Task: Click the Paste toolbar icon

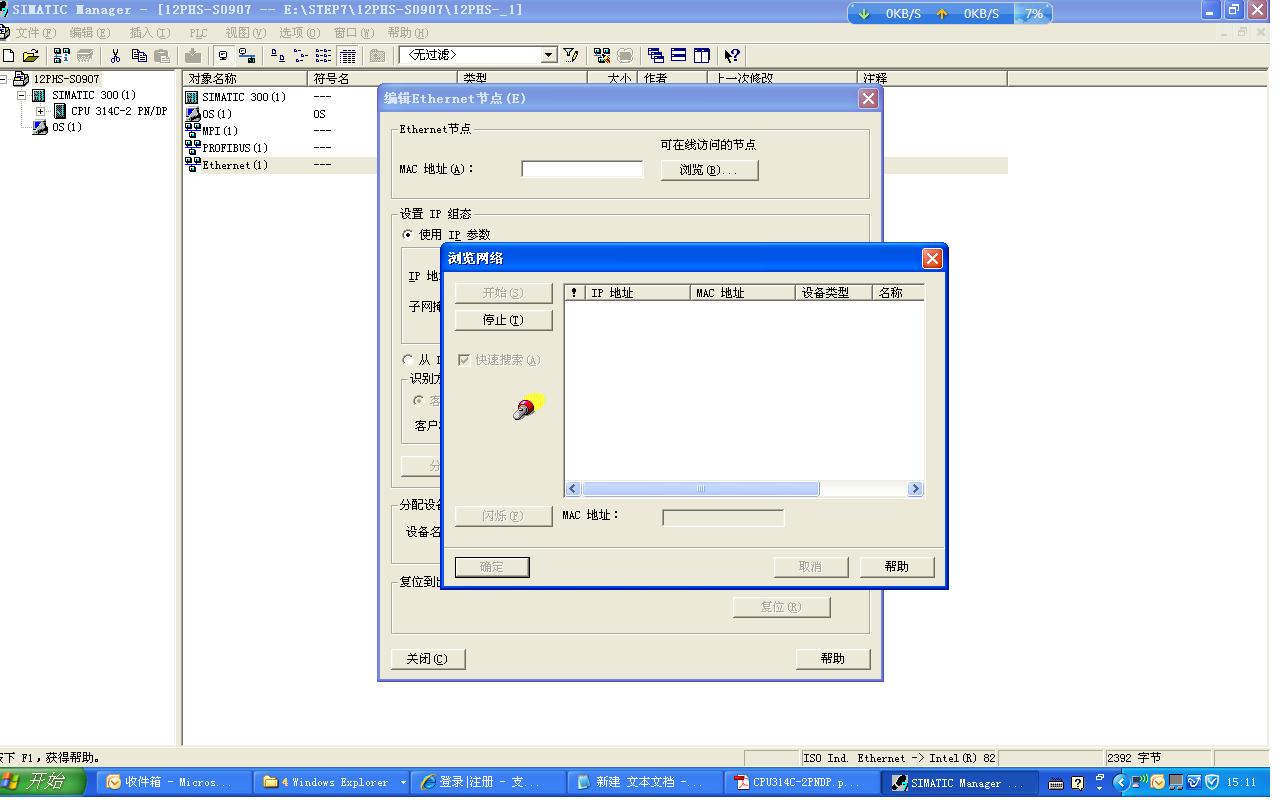Action: point(161,56)
